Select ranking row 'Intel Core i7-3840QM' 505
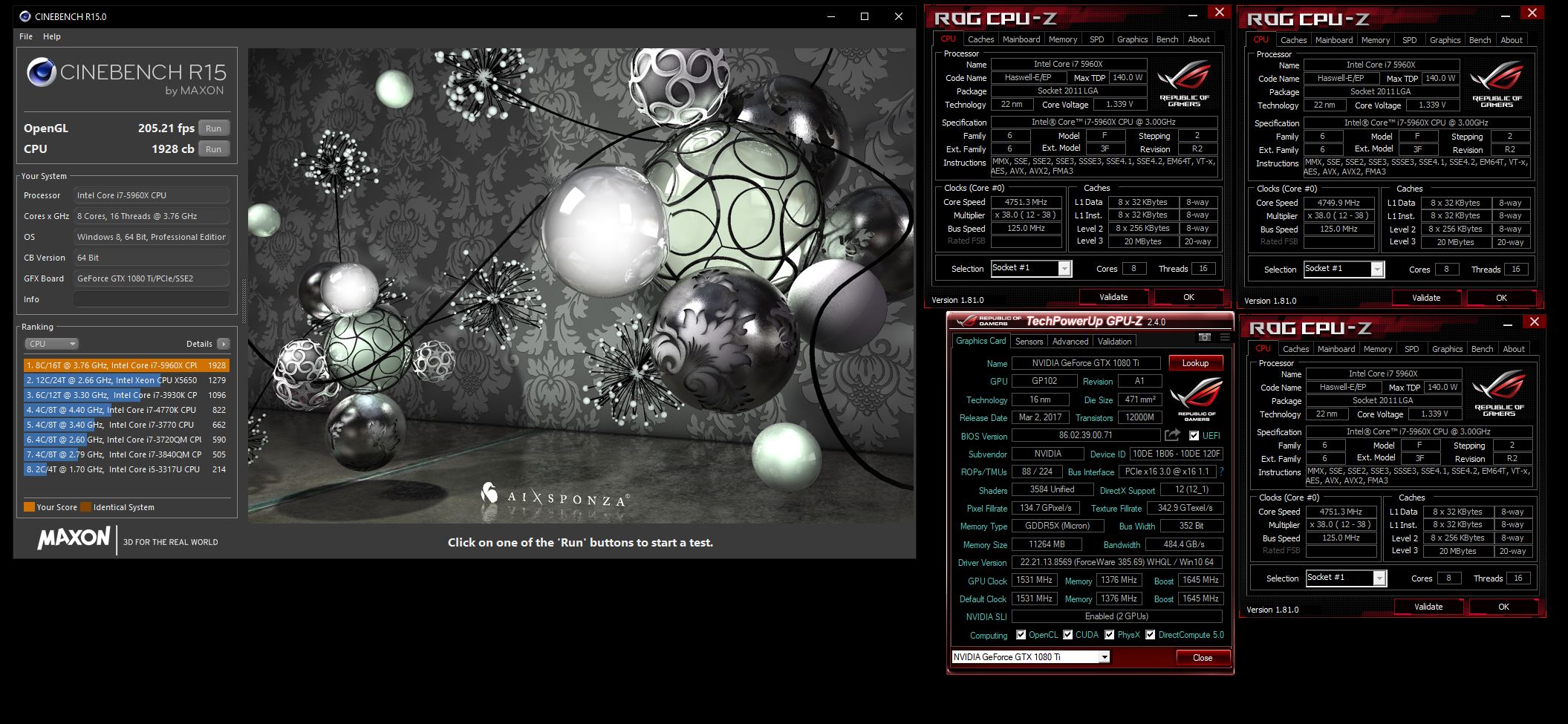This screenshot has width=1568, height=724. pyautogui.click(x=126, y=454)
